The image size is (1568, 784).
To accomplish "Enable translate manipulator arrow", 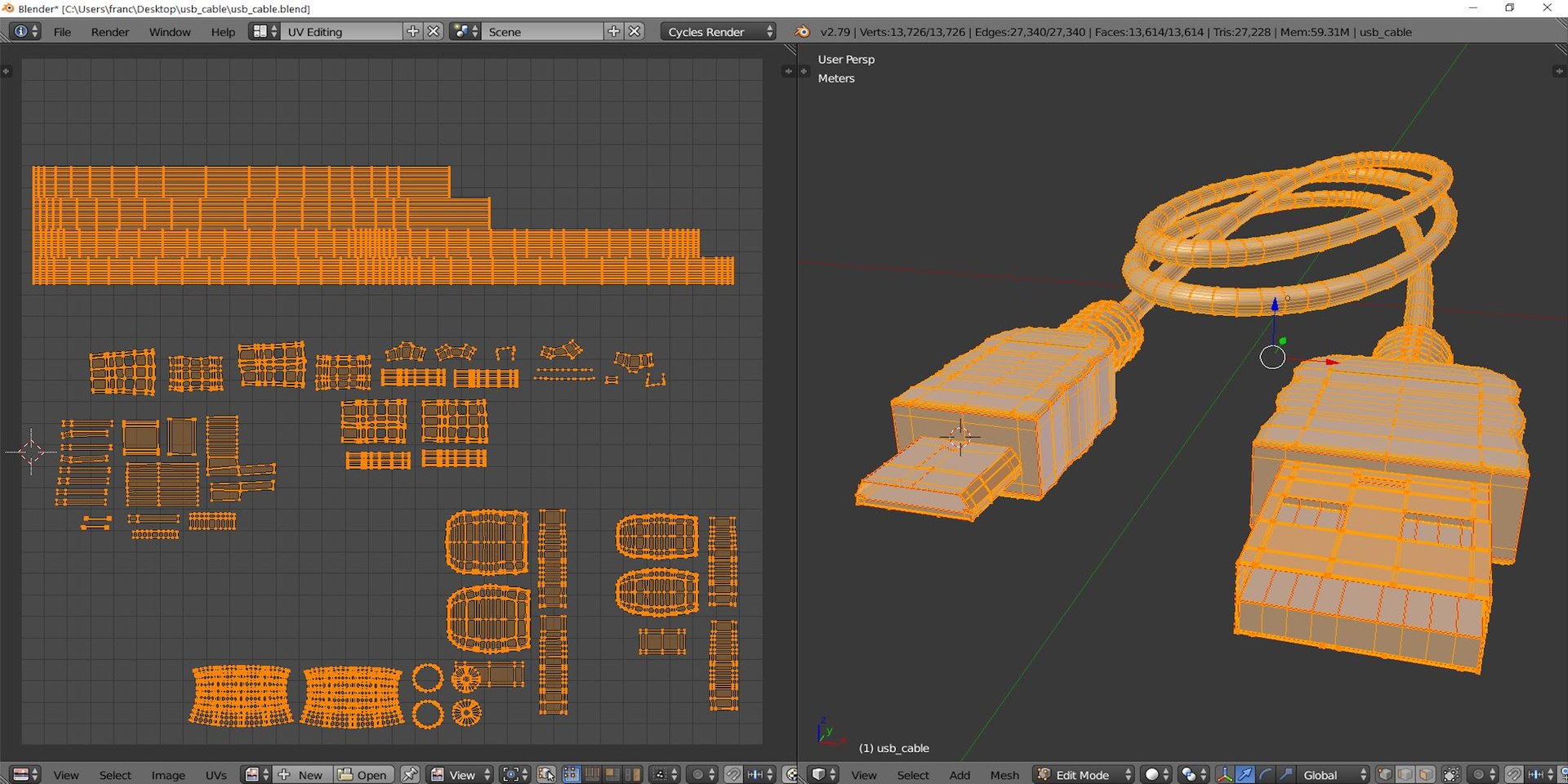I will point(1245,774).
